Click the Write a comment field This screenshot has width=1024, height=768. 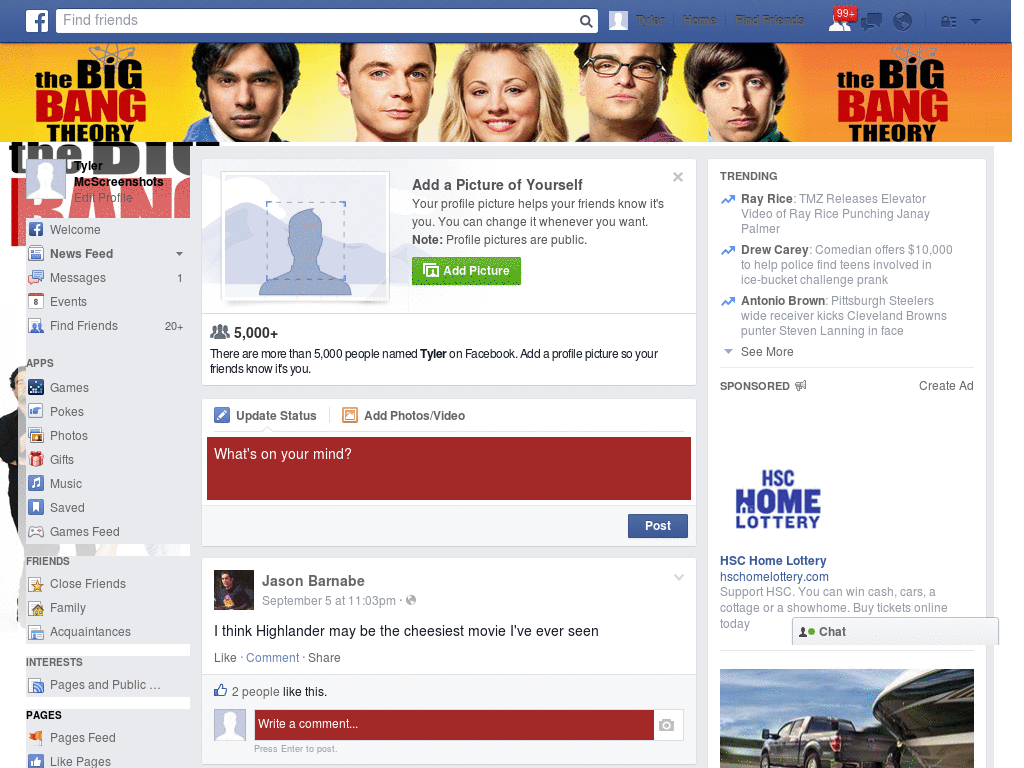(x=454, y=725)
